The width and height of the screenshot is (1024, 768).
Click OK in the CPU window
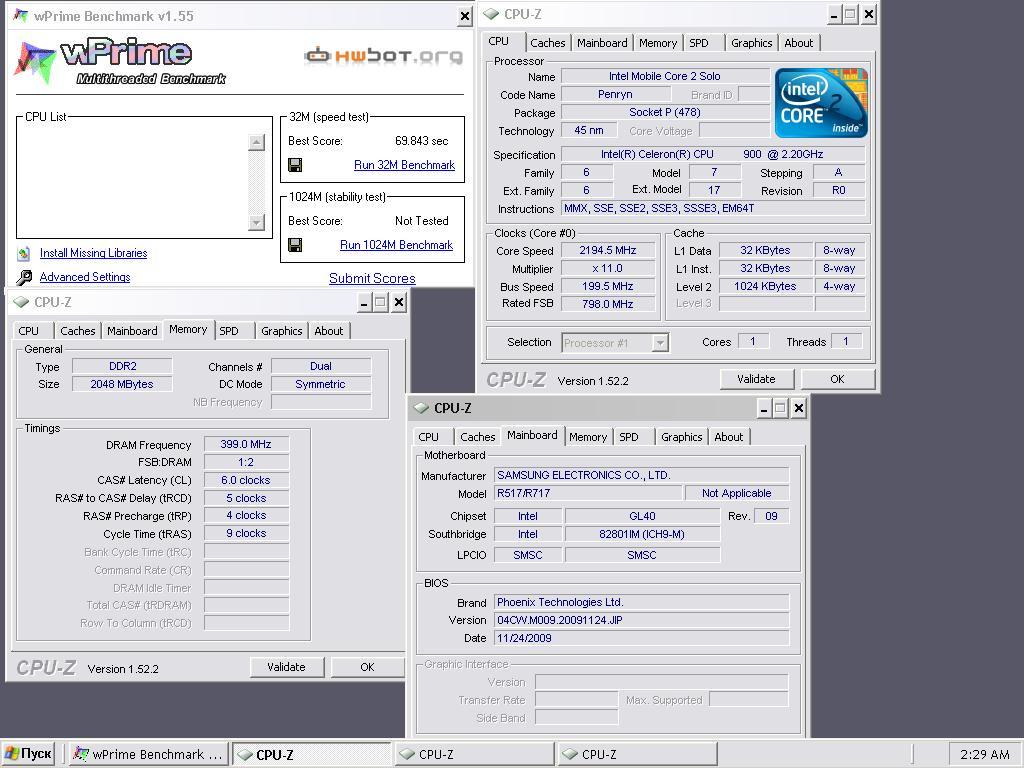[837, 379]
